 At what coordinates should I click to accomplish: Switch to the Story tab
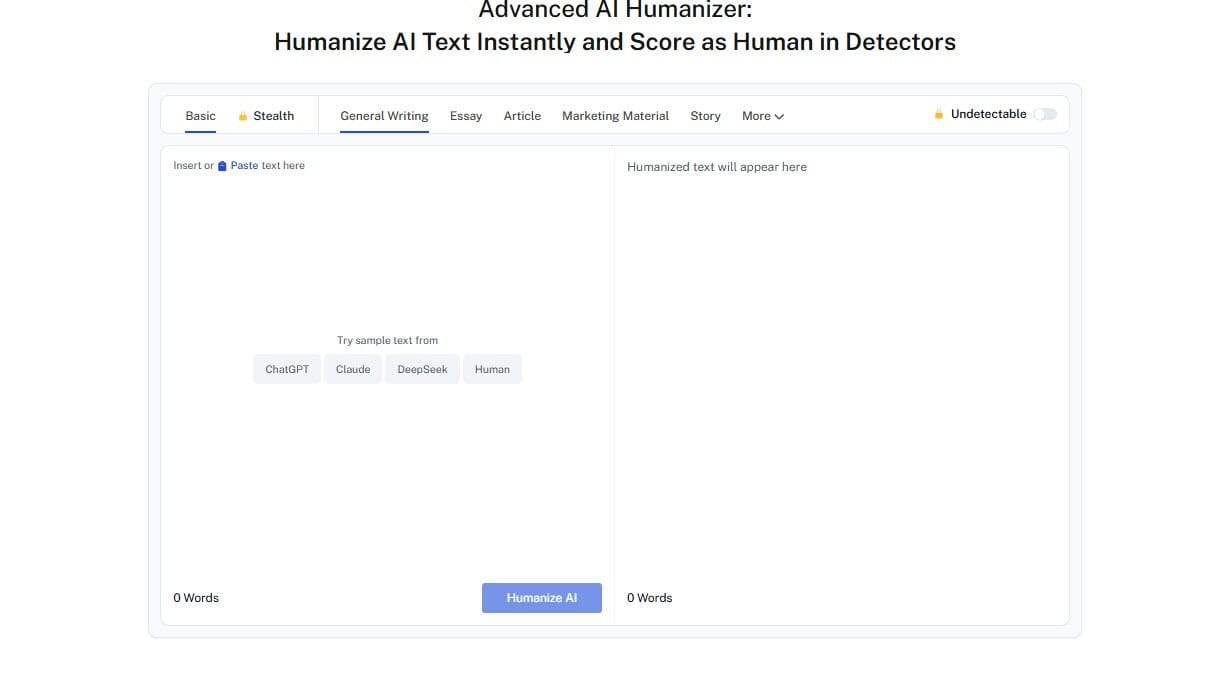(x=705, y=115)
